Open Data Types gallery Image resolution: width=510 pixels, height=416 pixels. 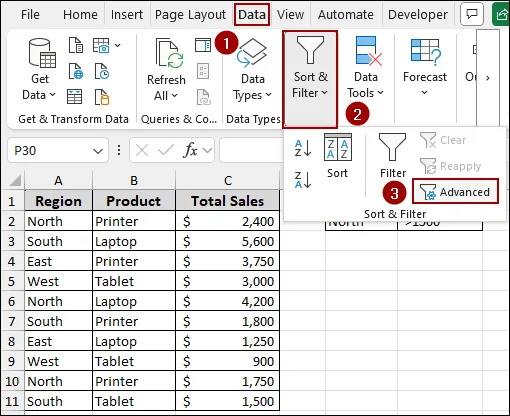tap(252, 70)
